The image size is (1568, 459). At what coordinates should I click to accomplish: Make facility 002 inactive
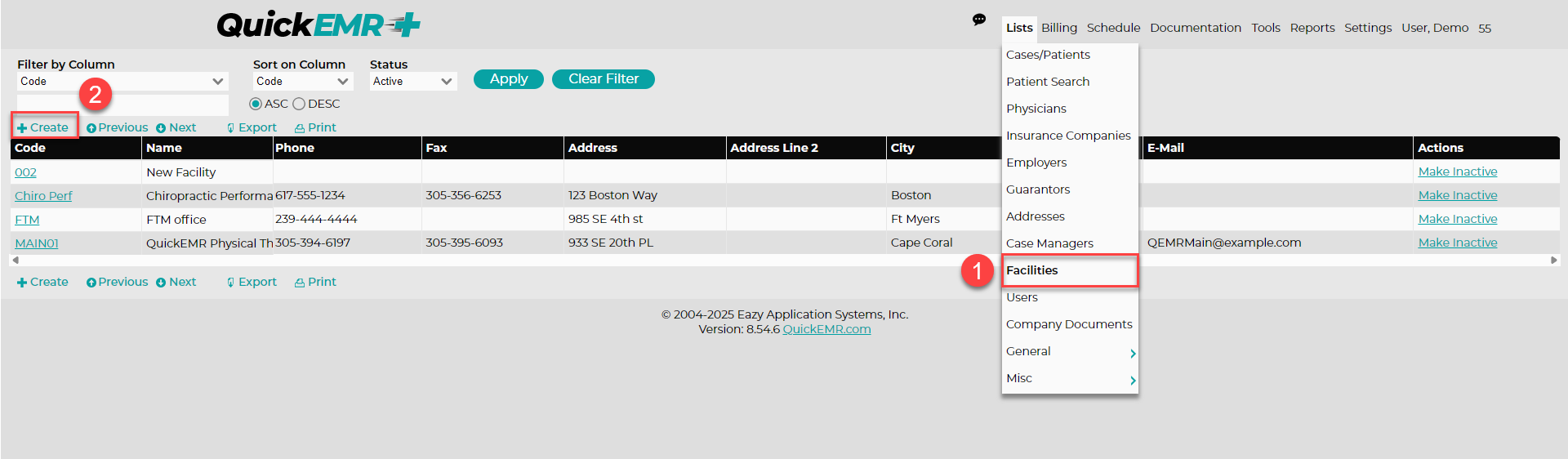1458,172
